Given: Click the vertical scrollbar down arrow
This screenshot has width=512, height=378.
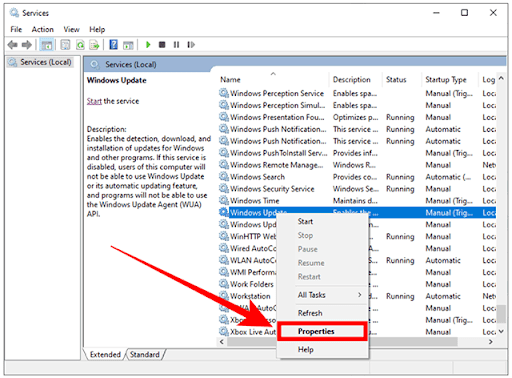Looking at the screenshot, I should pos(501,331).
